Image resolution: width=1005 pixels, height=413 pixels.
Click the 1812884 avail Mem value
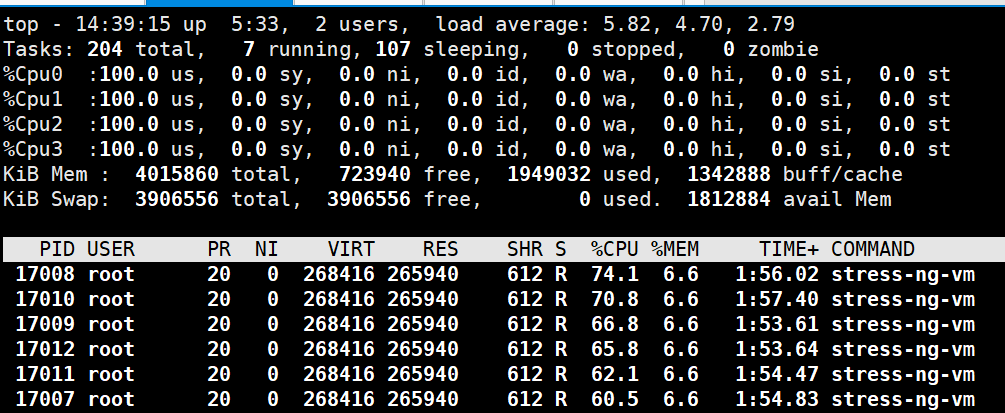[x=729, y=199]
